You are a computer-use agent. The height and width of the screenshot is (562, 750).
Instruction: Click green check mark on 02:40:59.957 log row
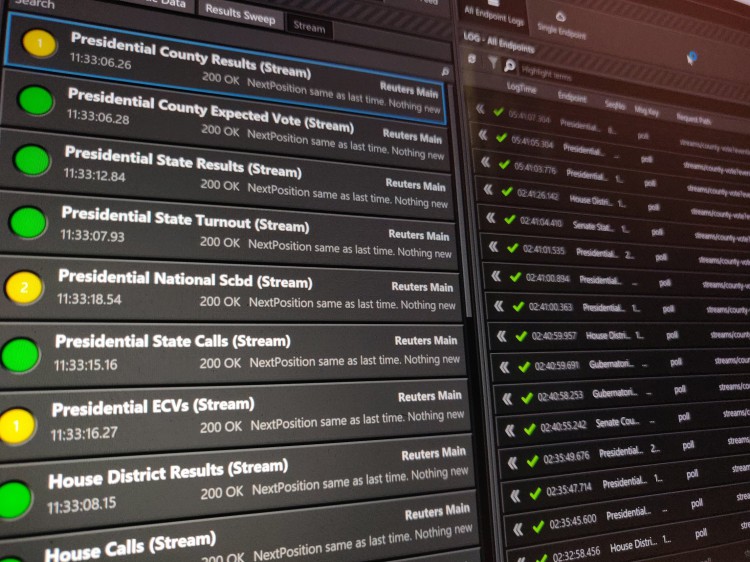[521, 337]
